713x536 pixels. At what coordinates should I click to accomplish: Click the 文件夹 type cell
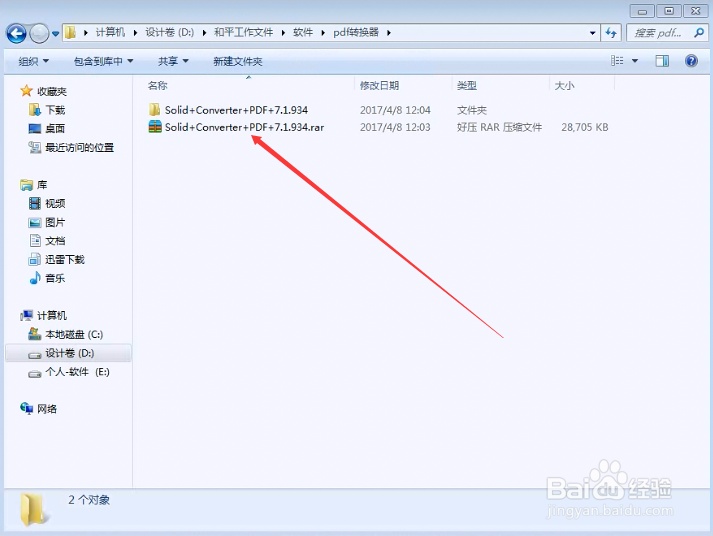(x=472, y=110)
